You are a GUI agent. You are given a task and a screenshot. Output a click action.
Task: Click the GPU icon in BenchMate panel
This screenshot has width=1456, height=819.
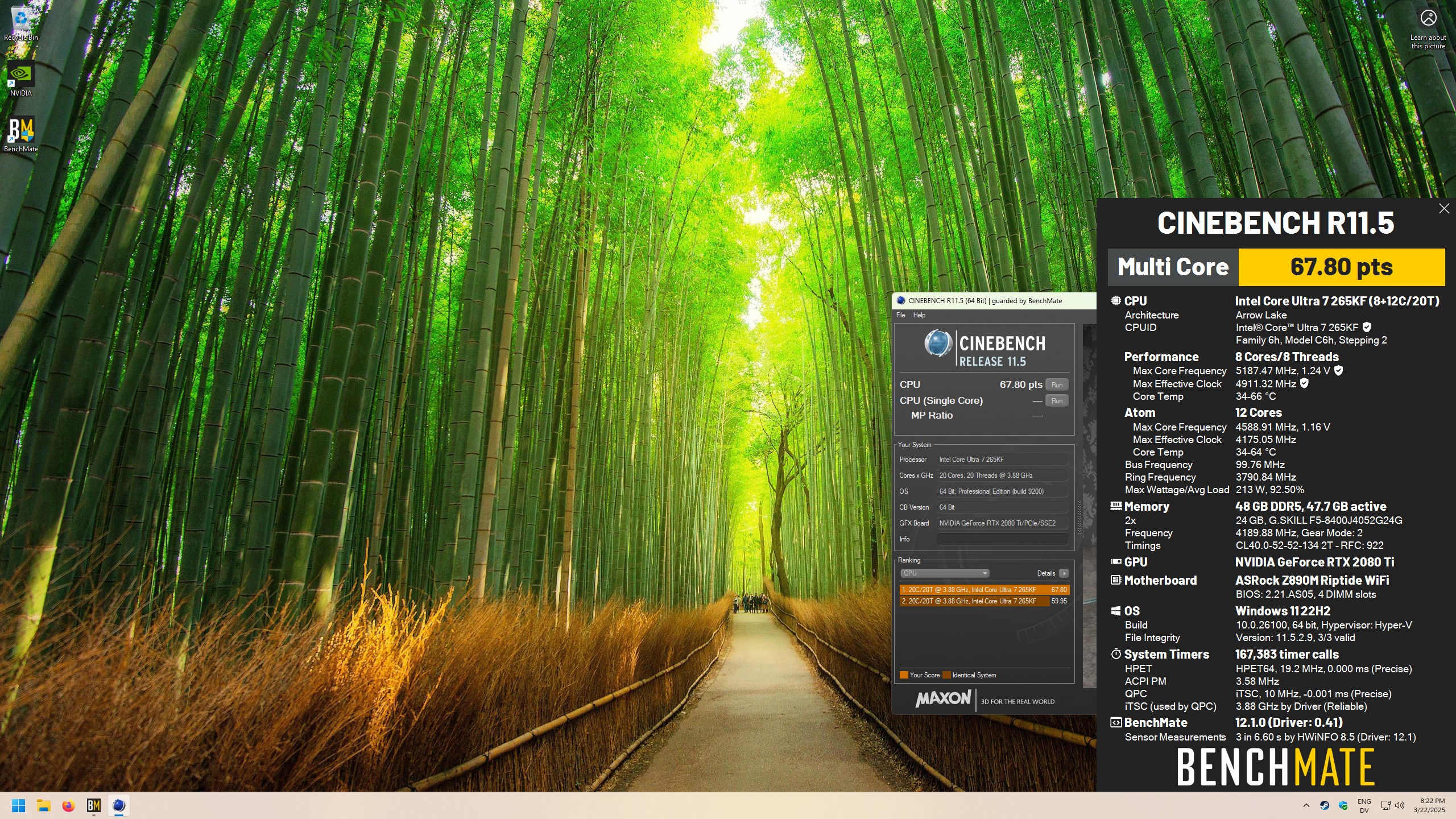pyautogui.click(x=1116, y=562)
